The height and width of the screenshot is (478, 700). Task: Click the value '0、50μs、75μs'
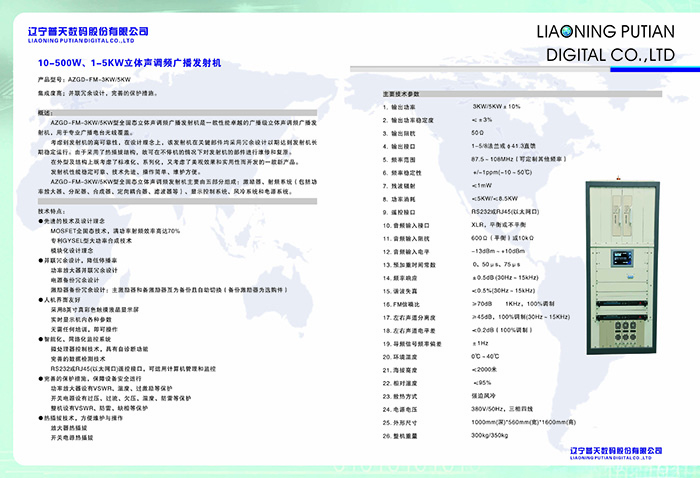(496, 264)
